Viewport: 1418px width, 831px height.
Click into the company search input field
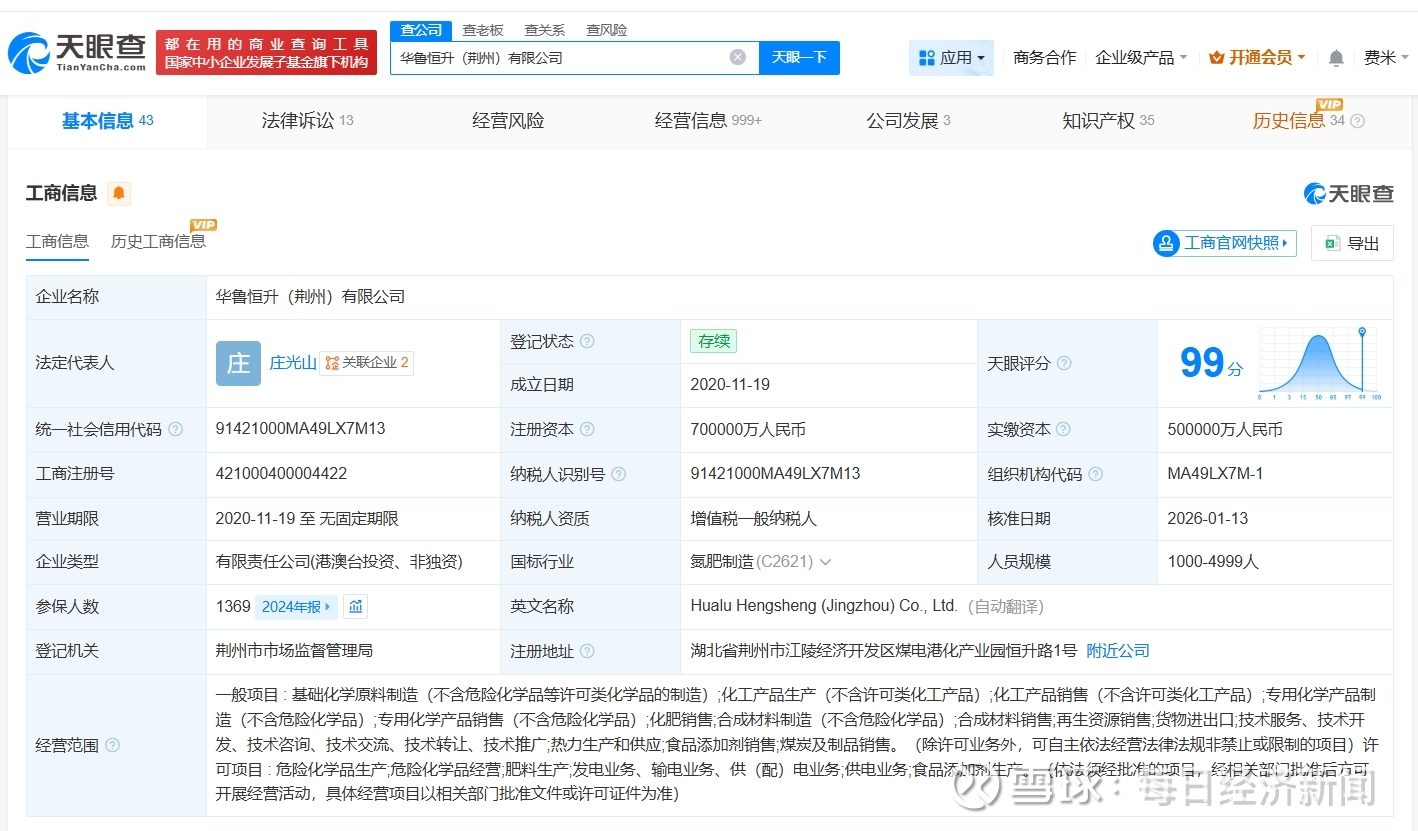point(560,58)
